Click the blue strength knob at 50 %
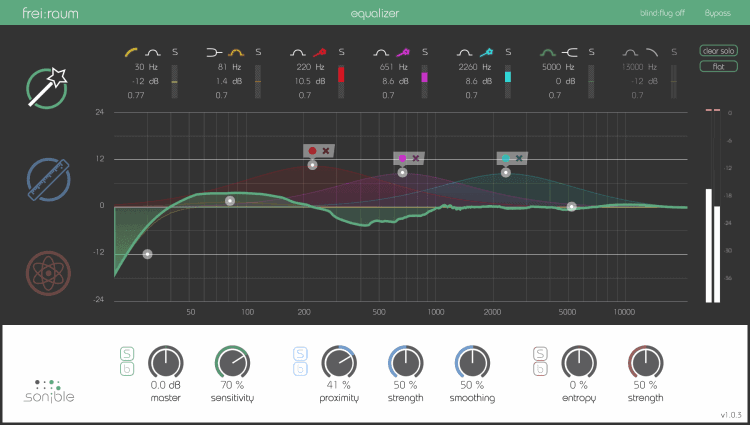Viewport: 750px width, 425px height. coord(406,363)
